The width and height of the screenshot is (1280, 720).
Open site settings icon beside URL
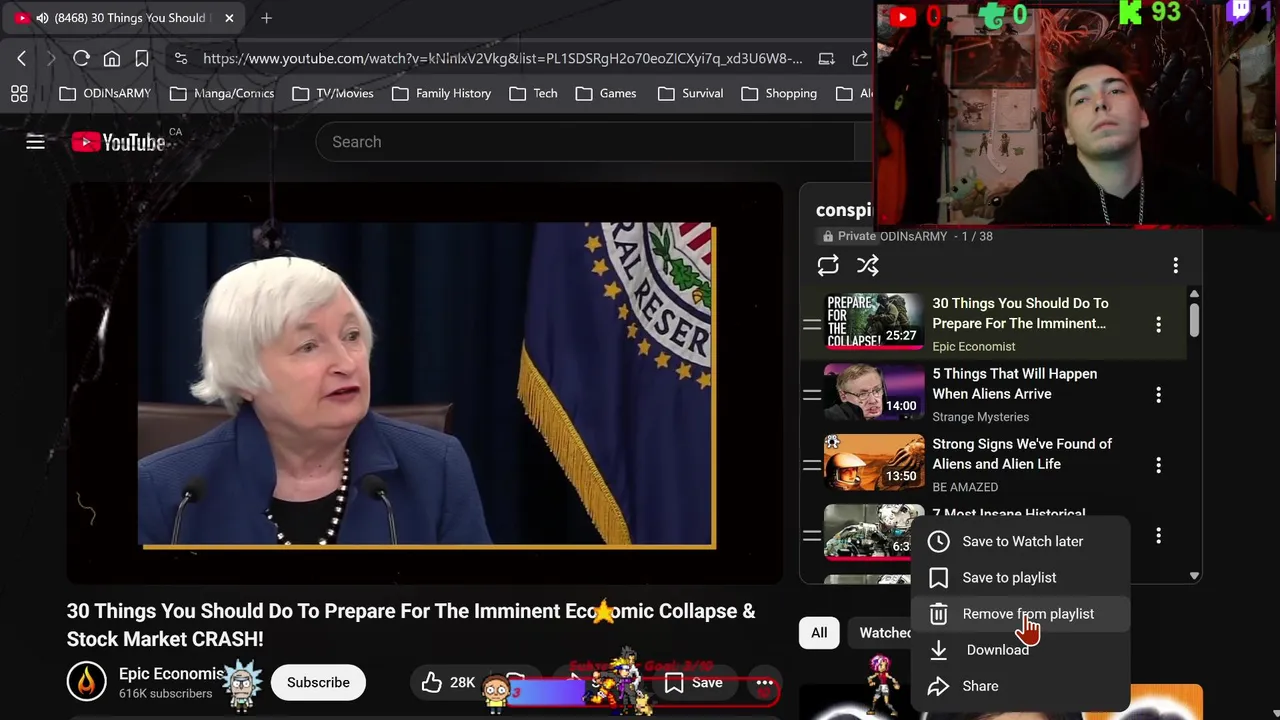181,59
